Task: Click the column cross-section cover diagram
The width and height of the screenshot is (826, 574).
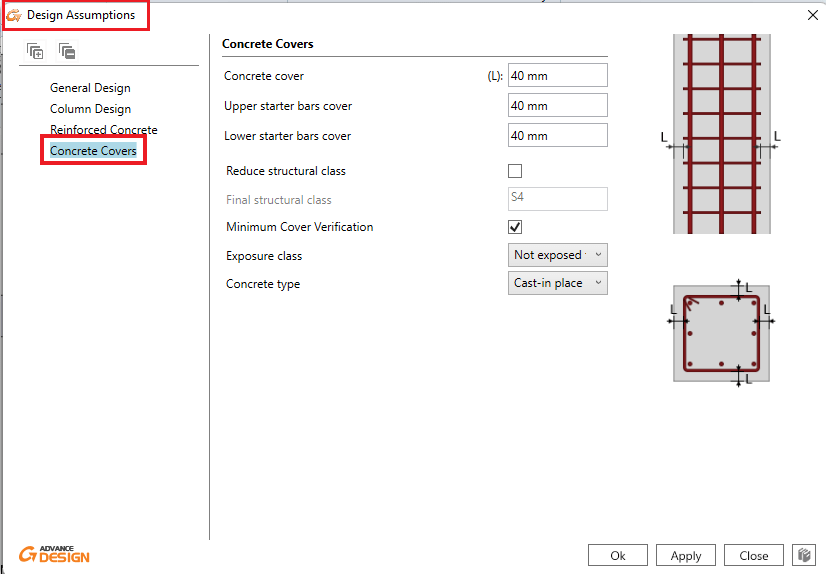Action: (x=722, y=333)
